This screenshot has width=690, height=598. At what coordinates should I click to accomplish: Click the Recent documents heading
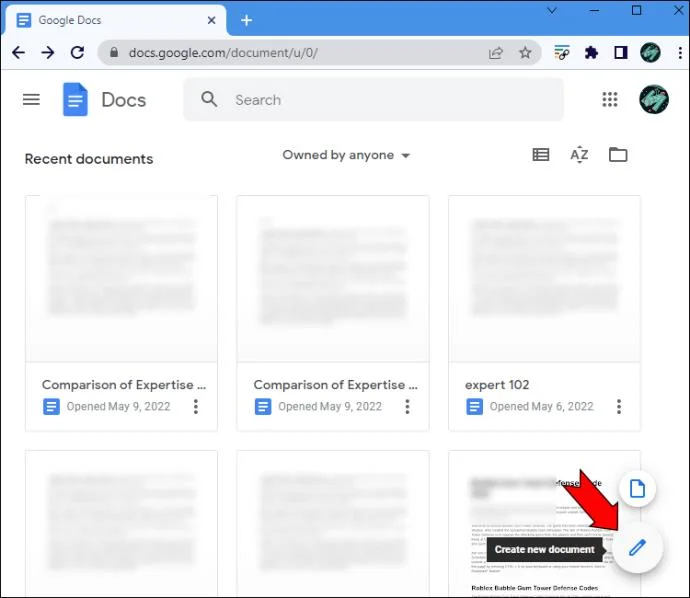(x=89, y=159)
